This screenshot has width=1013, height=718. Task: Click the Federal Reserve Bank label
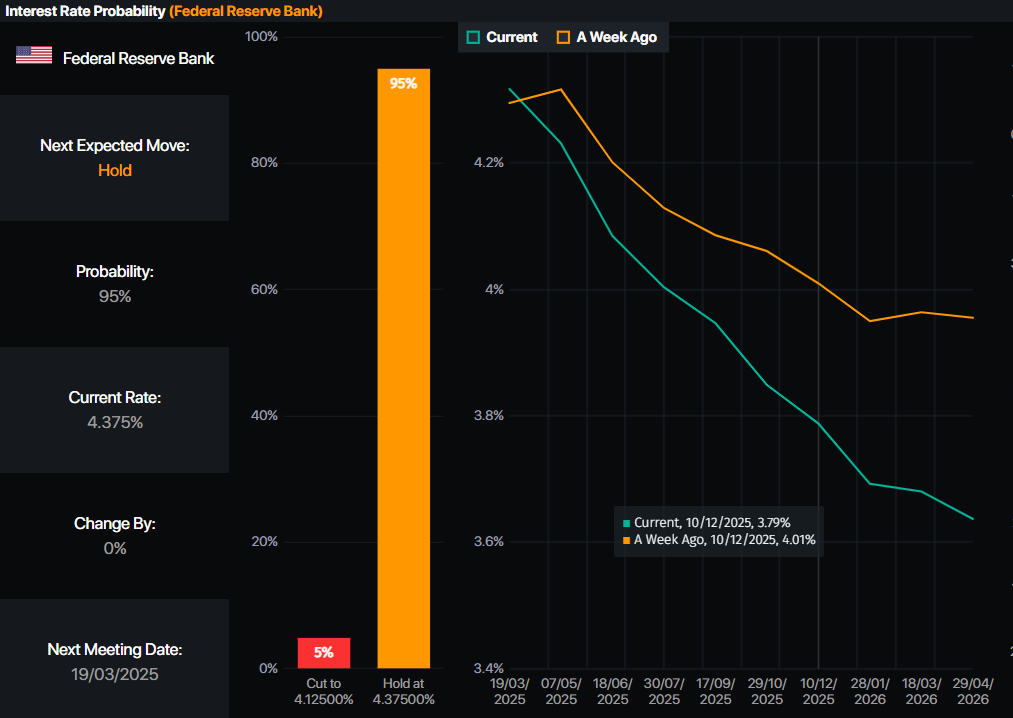coord(138,58)
